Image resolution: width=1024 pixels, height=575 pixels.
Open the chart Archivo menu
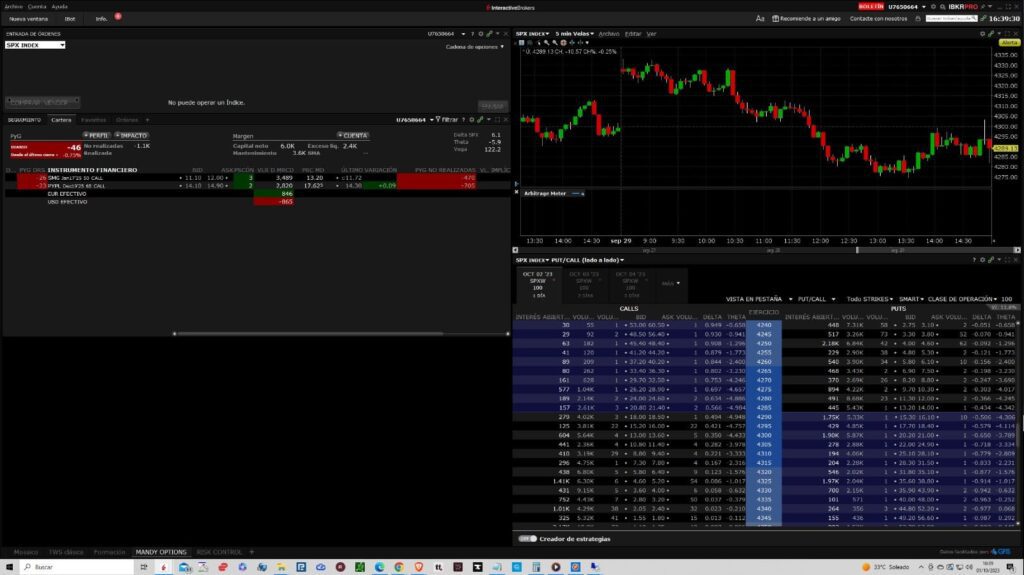click(609, 34)
